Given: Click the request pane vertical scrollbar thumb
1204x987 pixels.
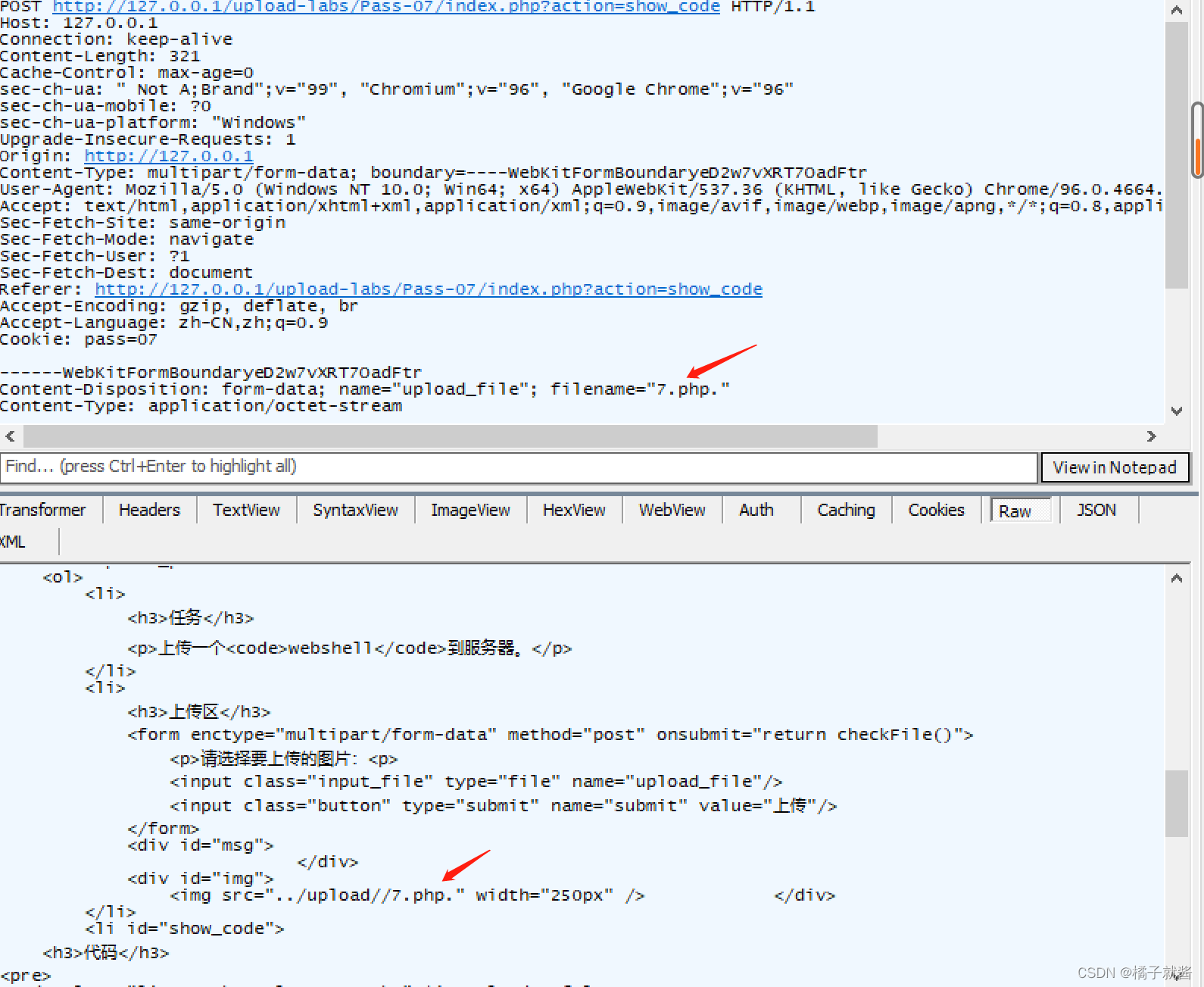Looking at the screenshot, I should [x=1177, y=155].
